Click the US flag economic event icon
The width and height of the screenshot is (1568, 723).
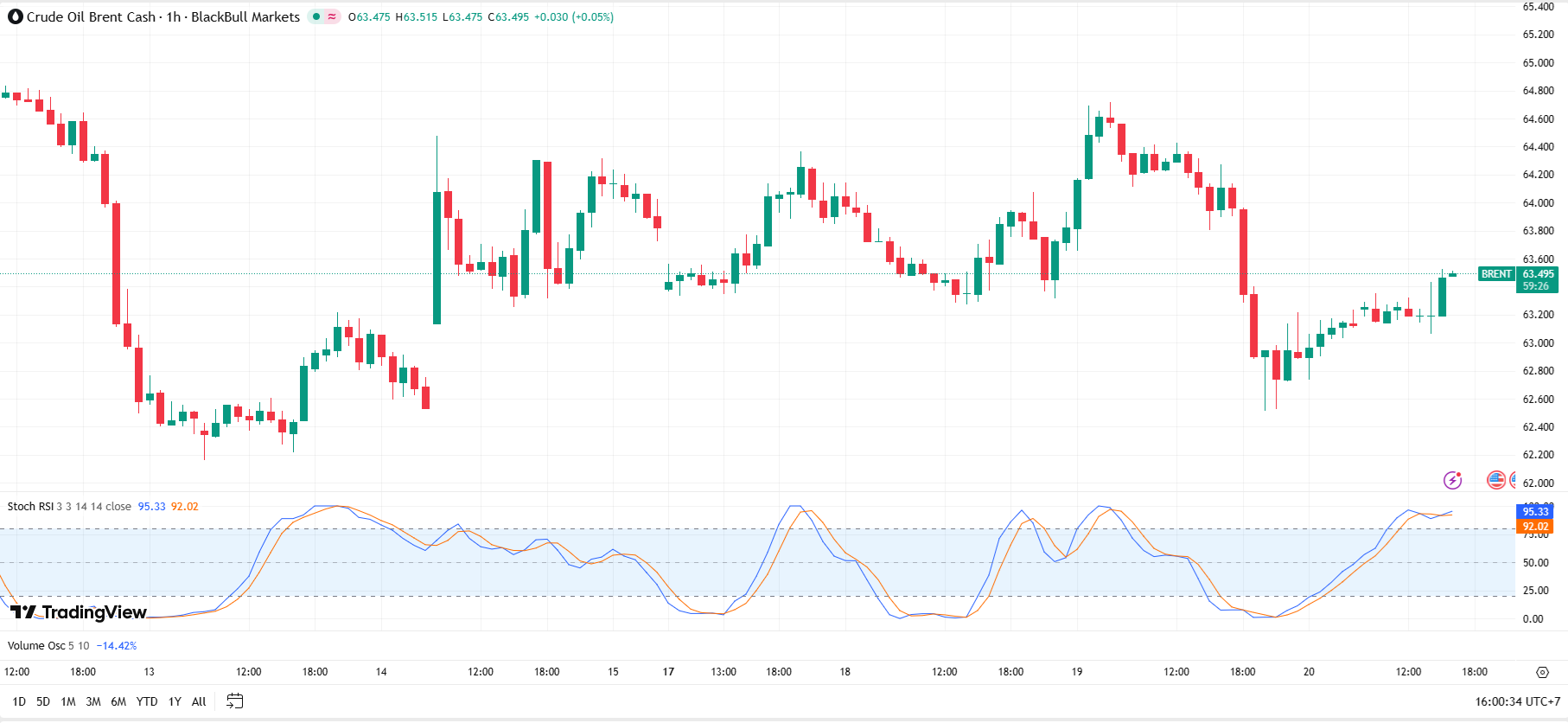click(1495, 480)
